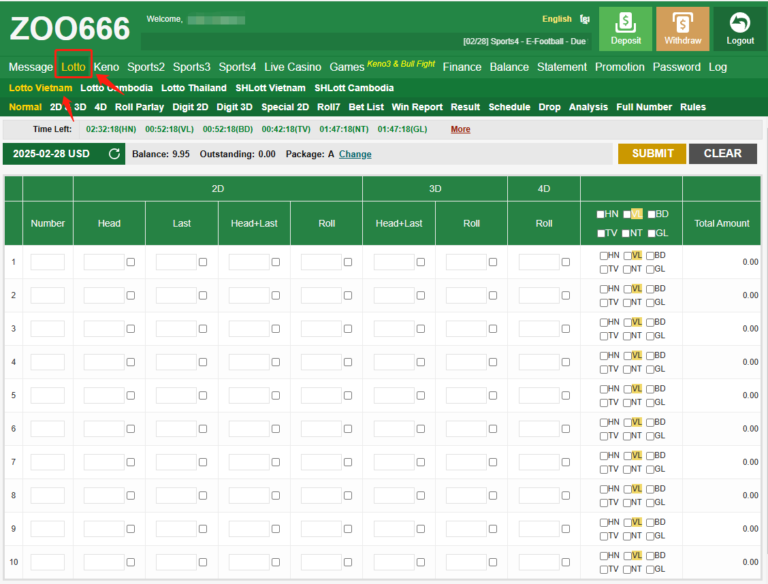Open the Roll Parlay tab
Screen dimensions: 768x584
[139, 107]
